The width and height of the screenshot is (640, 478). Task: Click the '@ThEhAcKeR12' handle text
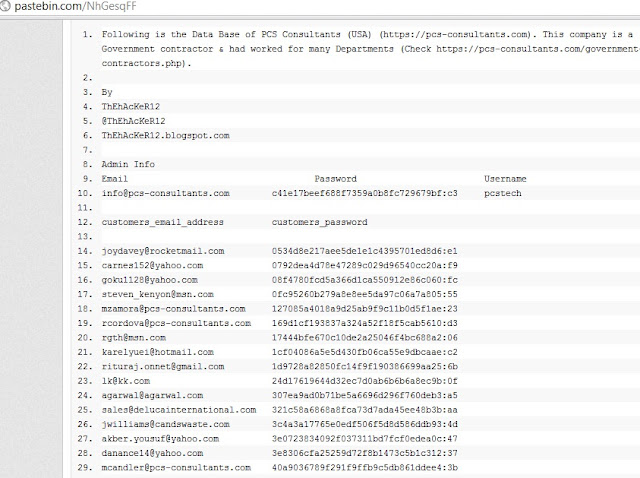pos(133,121)
